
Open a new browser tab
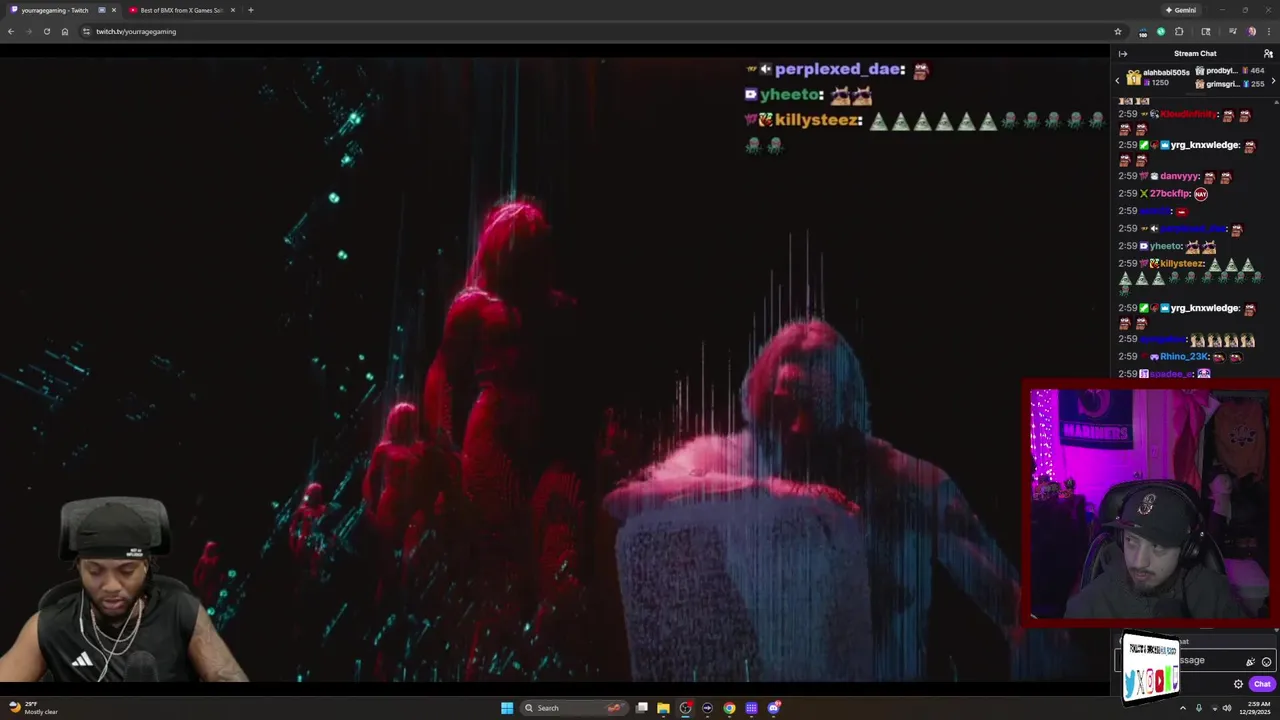click(x=251, y=10)
